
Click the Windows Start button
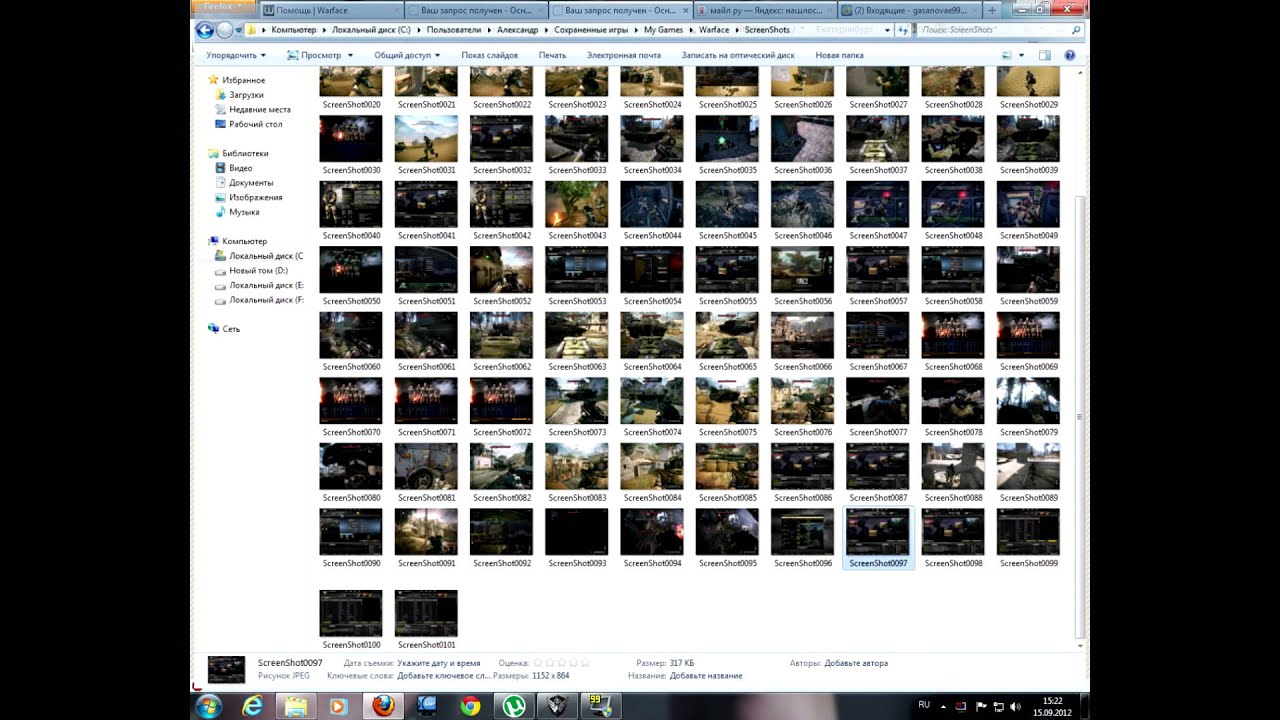tap(209, 706)
